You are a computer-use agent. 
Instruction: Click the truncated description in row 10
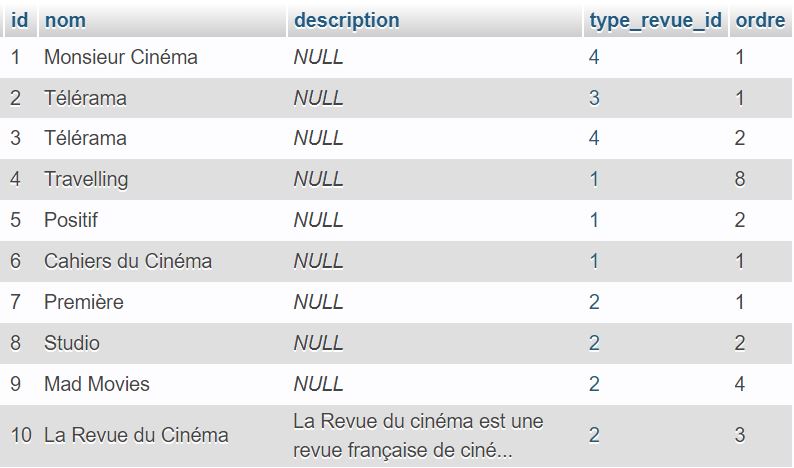click(418, 436)
